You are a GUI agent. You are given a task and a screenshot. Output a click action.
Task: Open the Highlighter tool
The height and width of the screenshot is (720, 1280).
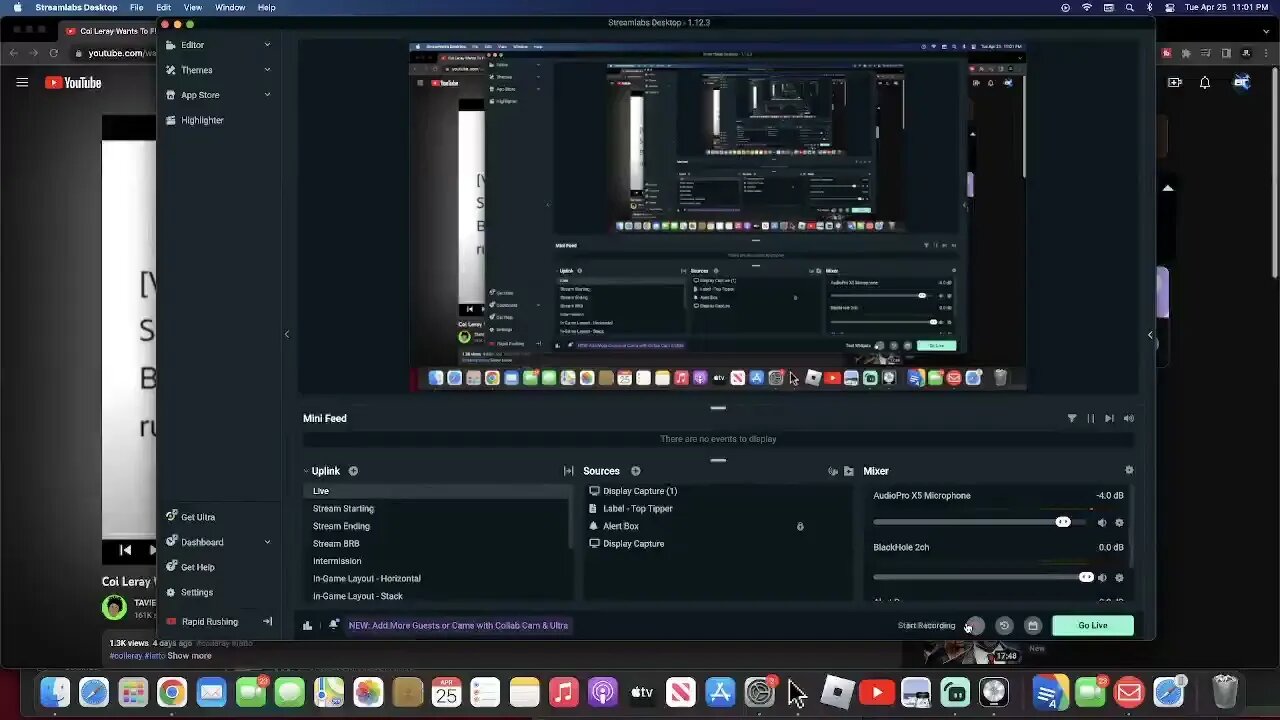[x=202, y=120]
